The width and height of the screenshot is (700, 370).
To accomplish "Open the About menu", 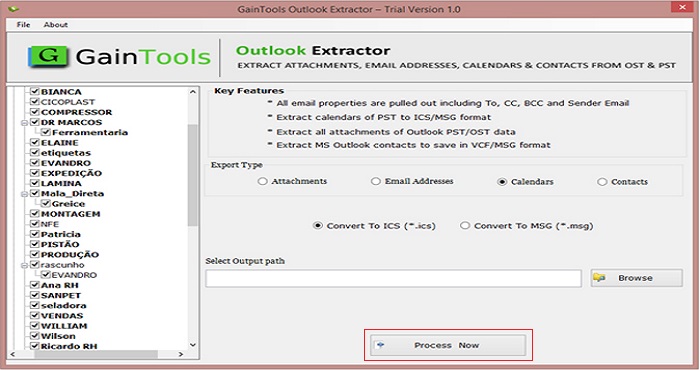I will [x=56, y=25].
